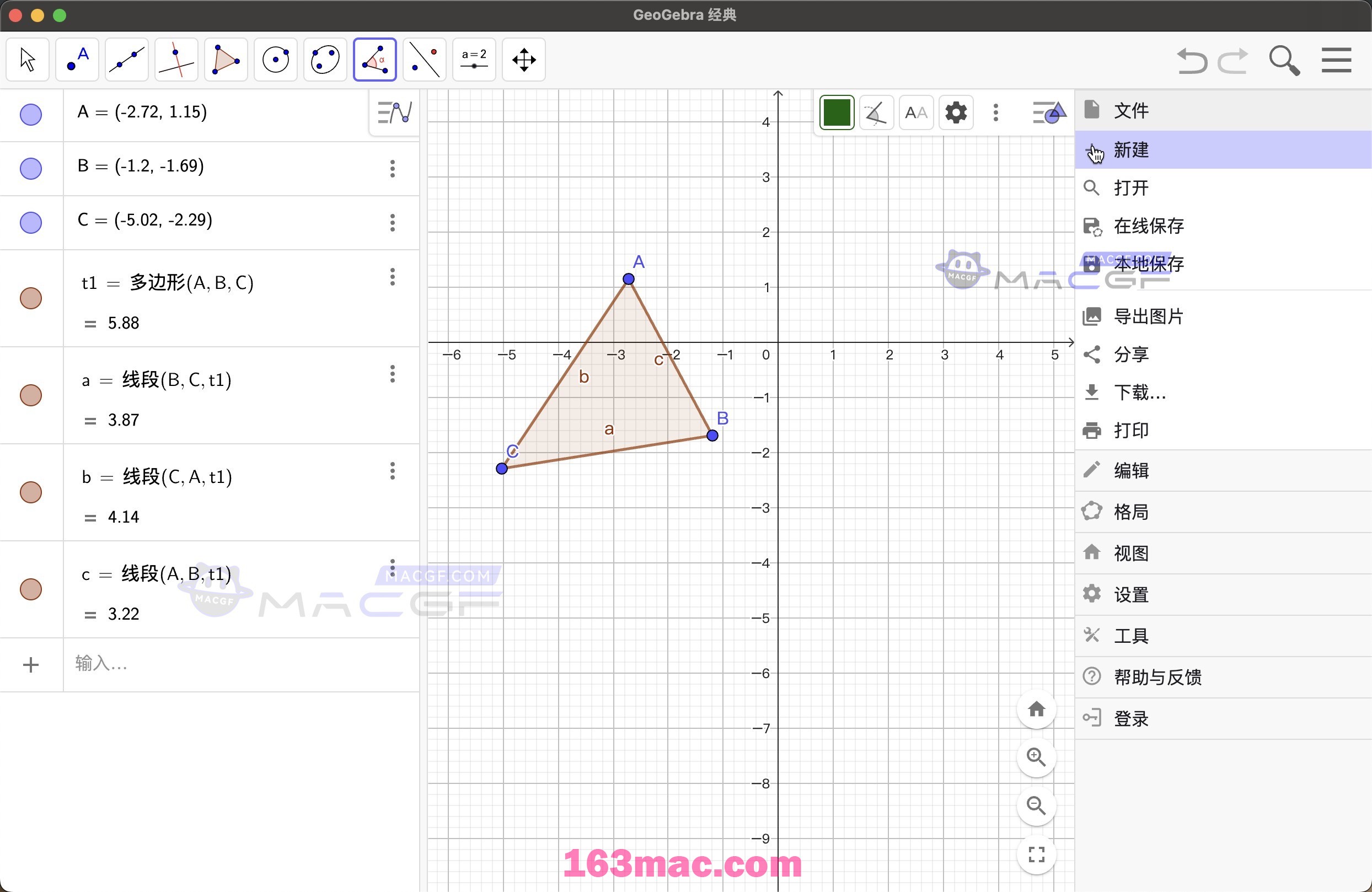Select the Ellipse conic tool
The image size is (1372, 892).
click(x=325, y=60)
